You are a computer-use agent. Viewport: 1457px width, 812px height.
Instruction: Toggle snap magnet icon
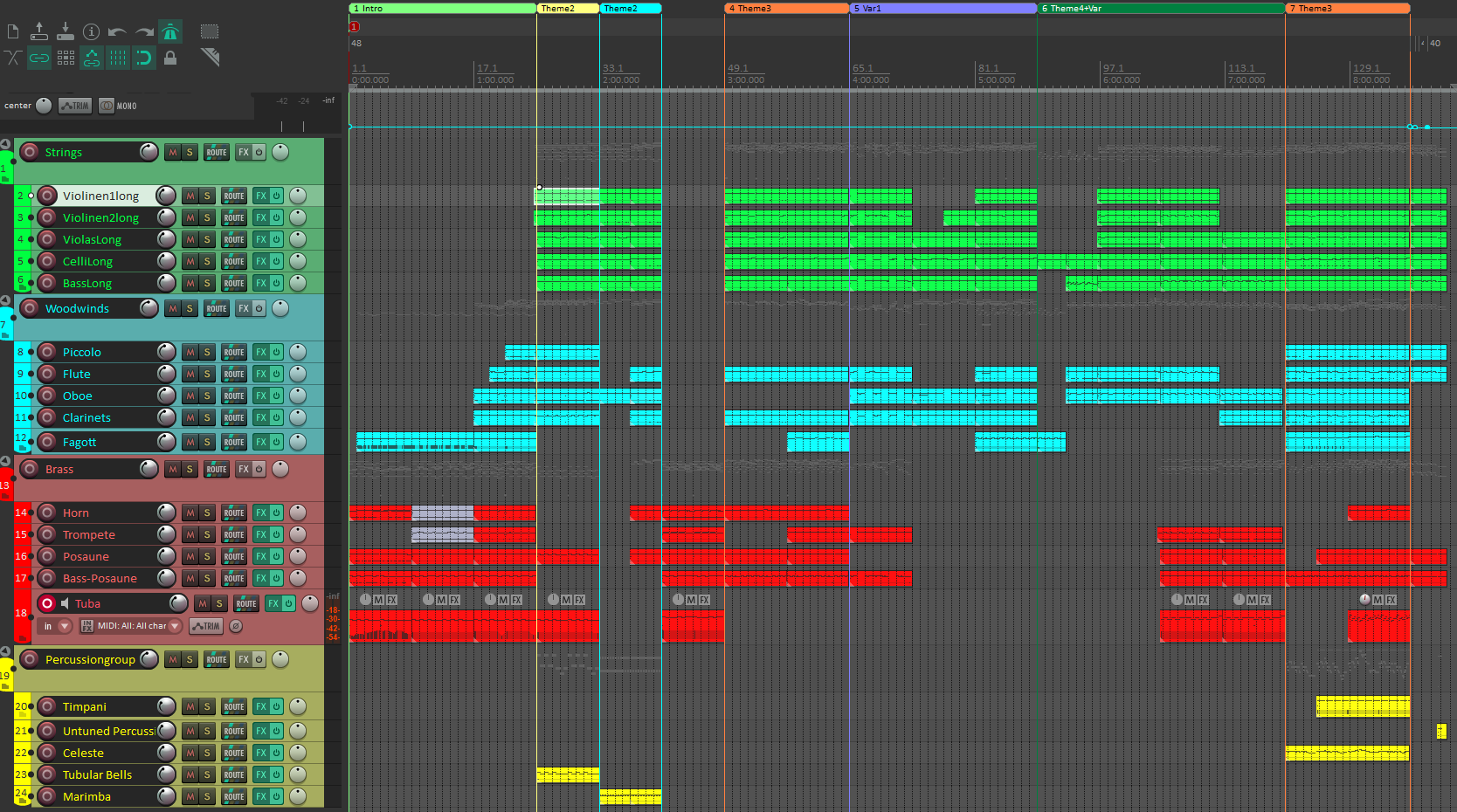[x=144, y=58]
